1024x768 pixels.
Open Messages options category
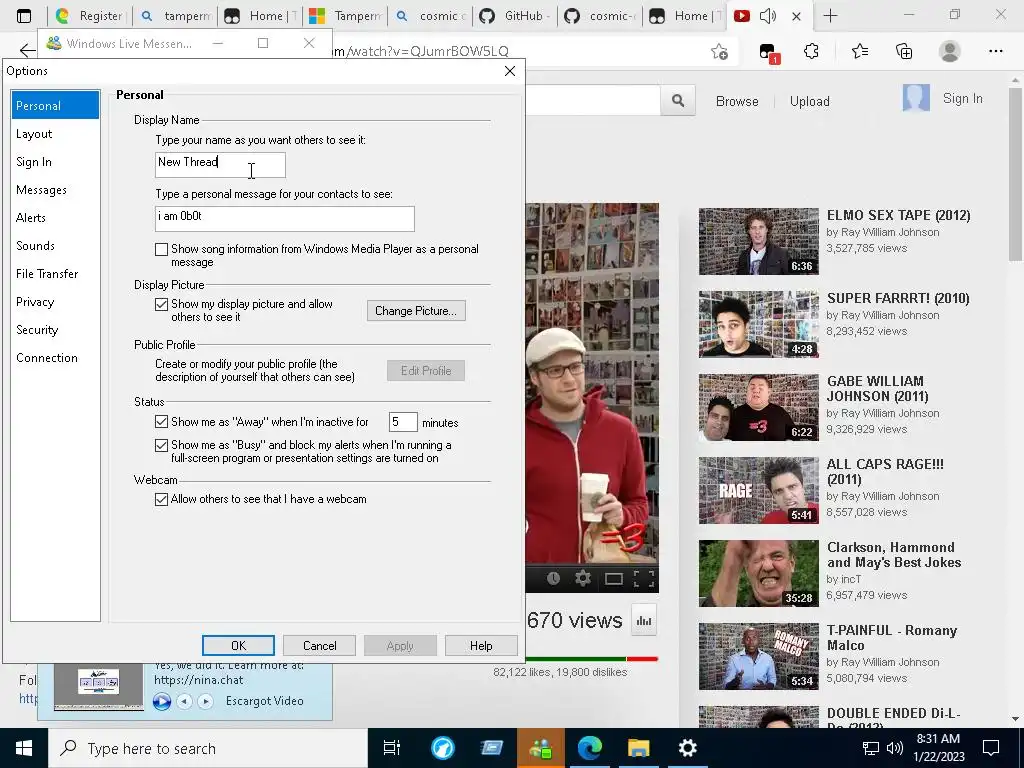(41, 190)
